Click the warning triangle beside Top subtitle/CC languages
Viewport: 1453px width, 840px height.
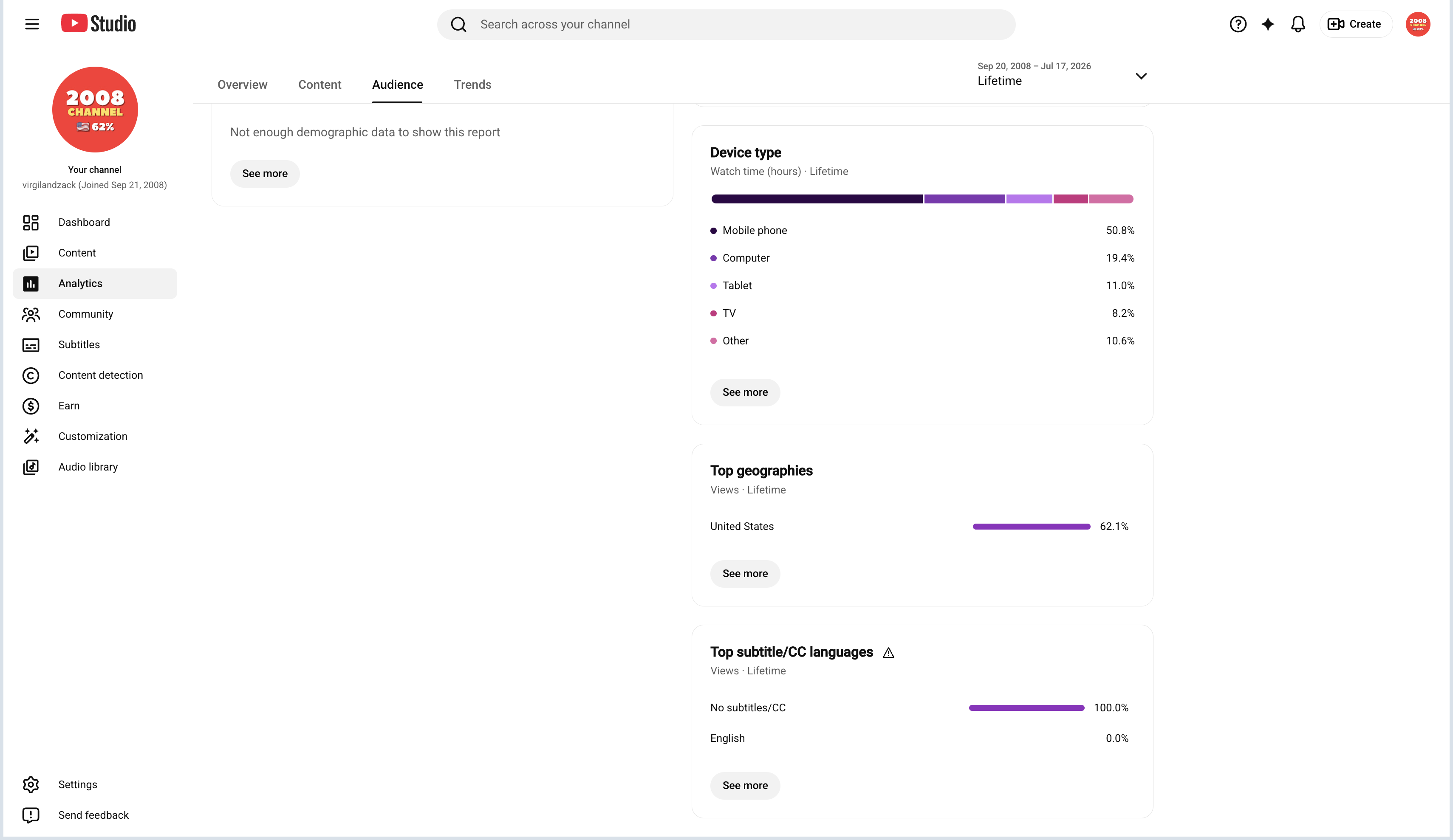pos(888,653)
